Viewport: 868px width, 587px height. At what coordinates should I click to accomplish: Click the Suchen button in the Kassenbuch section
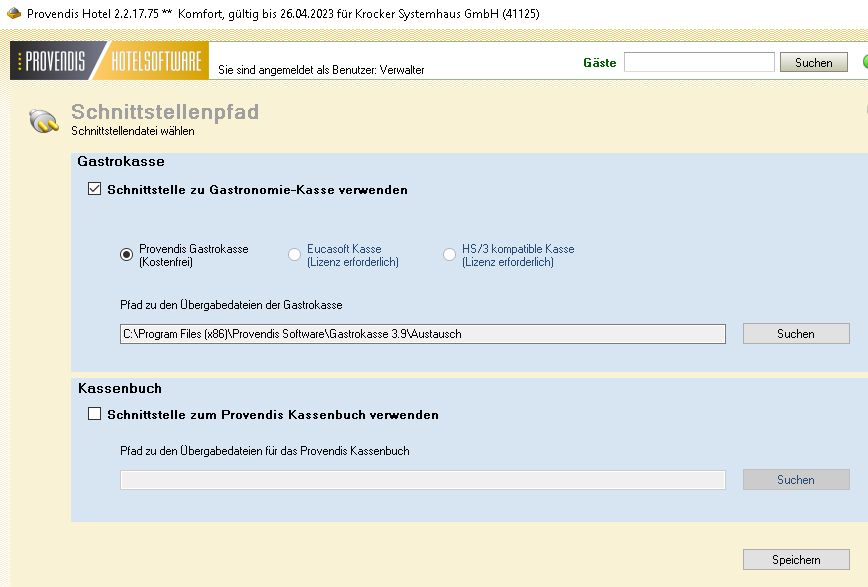coord(795,480)
